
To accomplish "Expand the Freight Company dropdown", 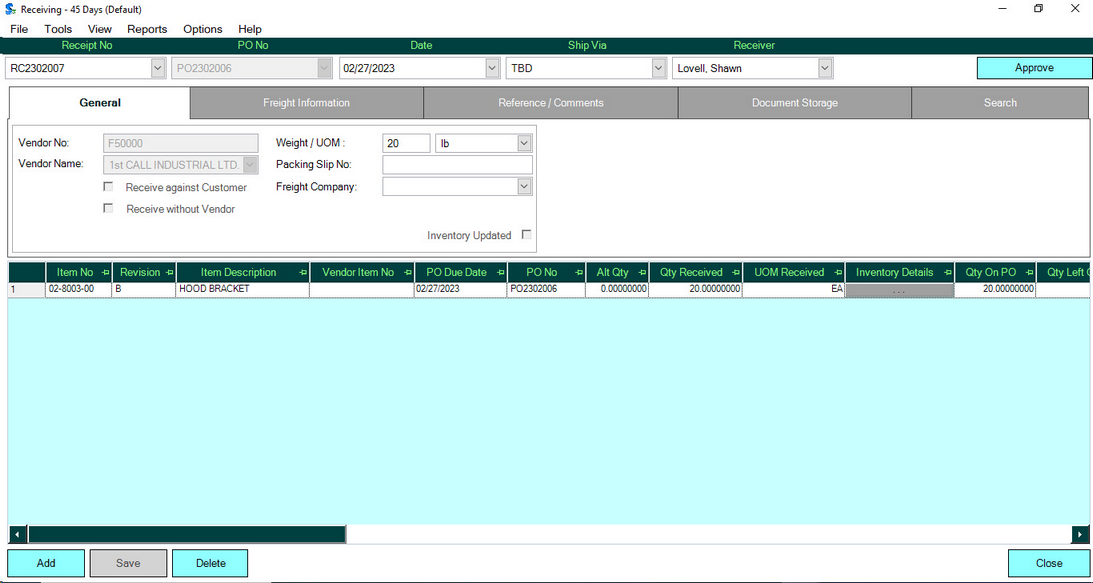I will [x=524, y=187].
